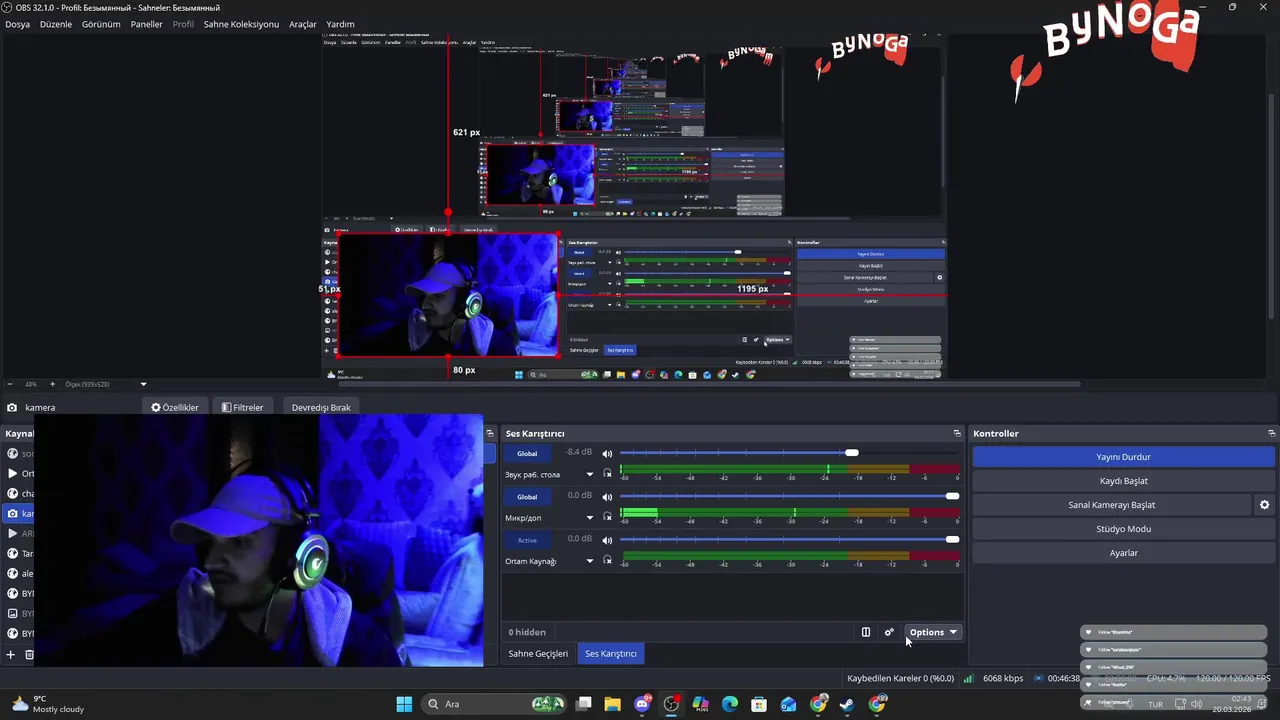Click the Global badge for Микр/доп
Screen dimensions: 1280x720
(x=527, y=497)
